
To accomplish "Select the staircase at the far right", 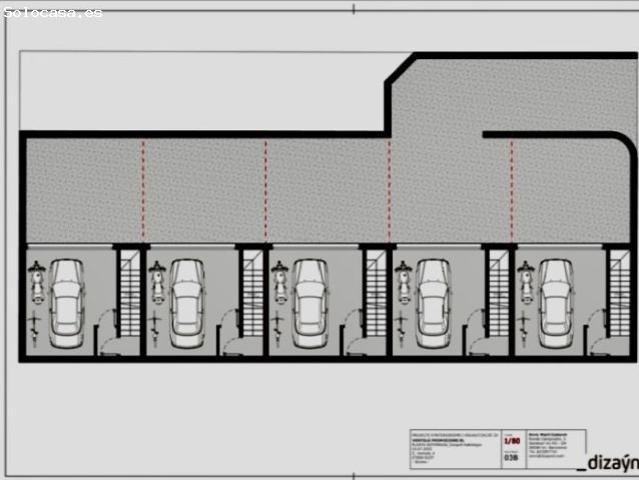I will 620,292.
